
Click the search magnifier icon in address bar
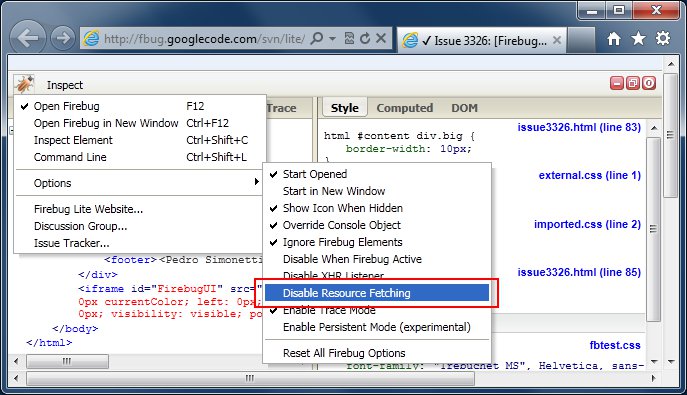316,39
